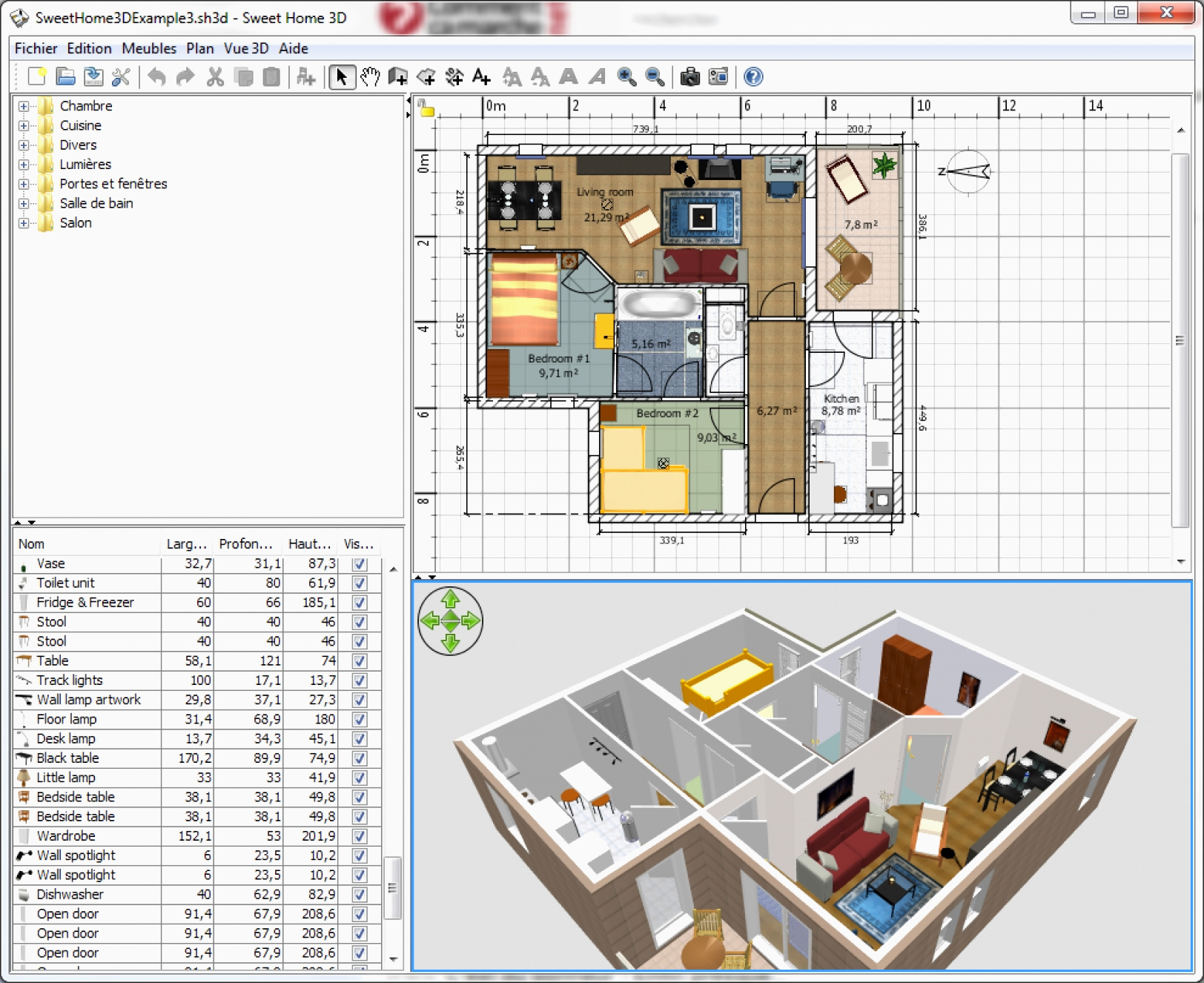This screenshot has width=1204, height=983.
Task: Expand the Chambre catalog folder
Action: click(x=24, y=106)
